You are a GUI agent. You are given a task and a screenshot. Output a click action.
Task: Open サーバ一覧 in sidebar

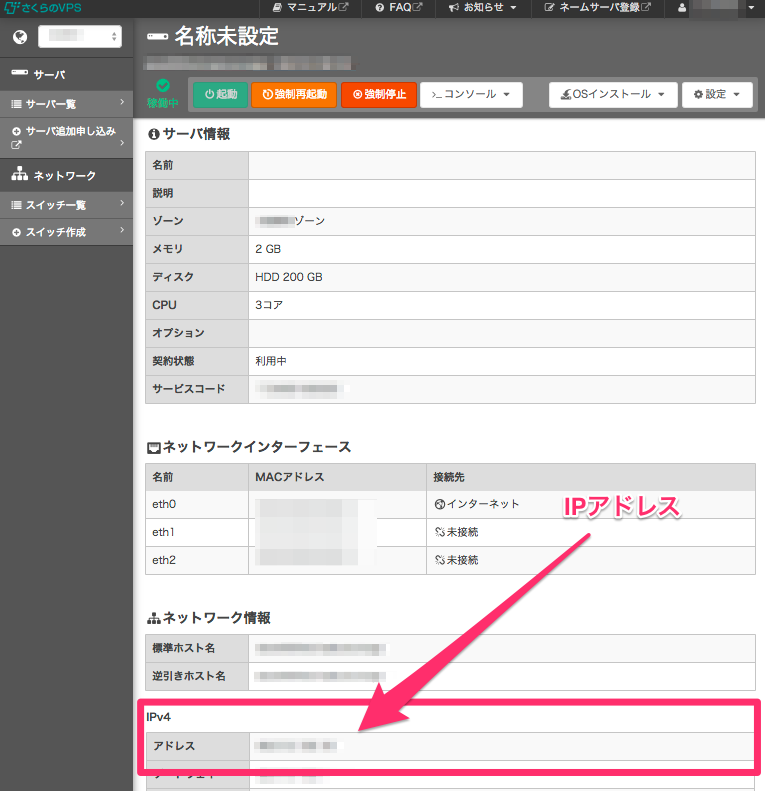tap(66, 104)
